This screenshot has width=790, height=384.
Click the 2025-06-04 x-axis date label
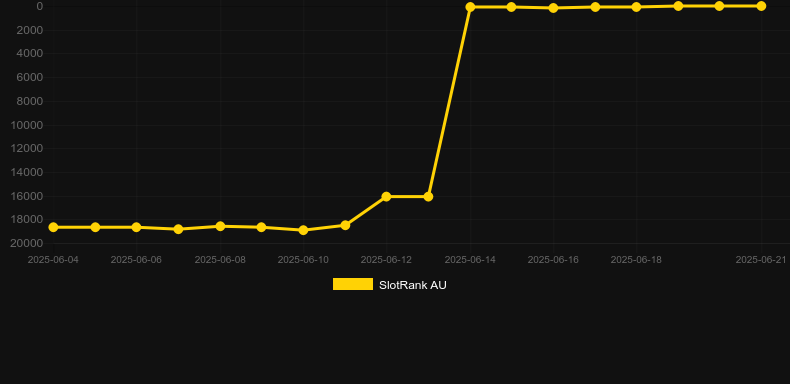53,260
